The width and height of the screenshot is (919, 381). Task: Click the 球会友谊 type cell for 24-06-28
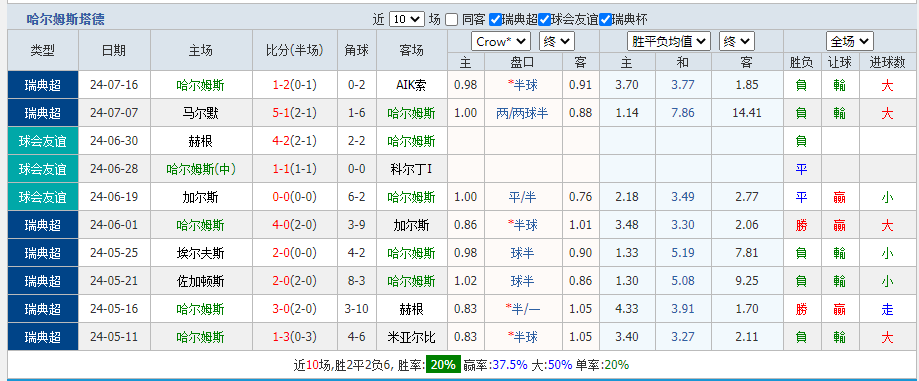43,169
